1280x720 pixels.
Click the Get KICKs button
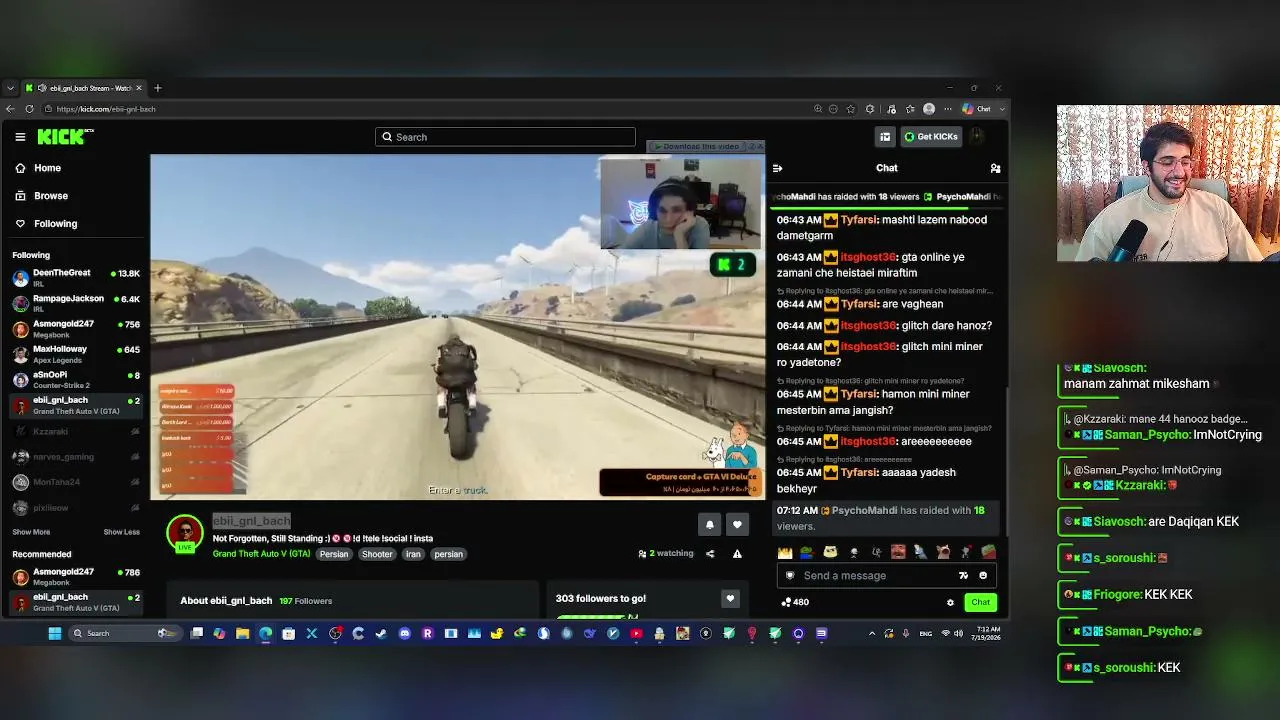tap(931, 137)
